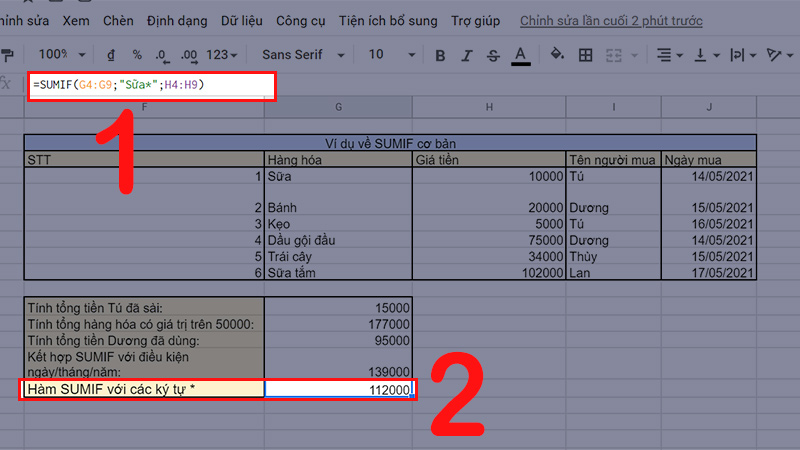Open the text rotation dropdown

780,55
